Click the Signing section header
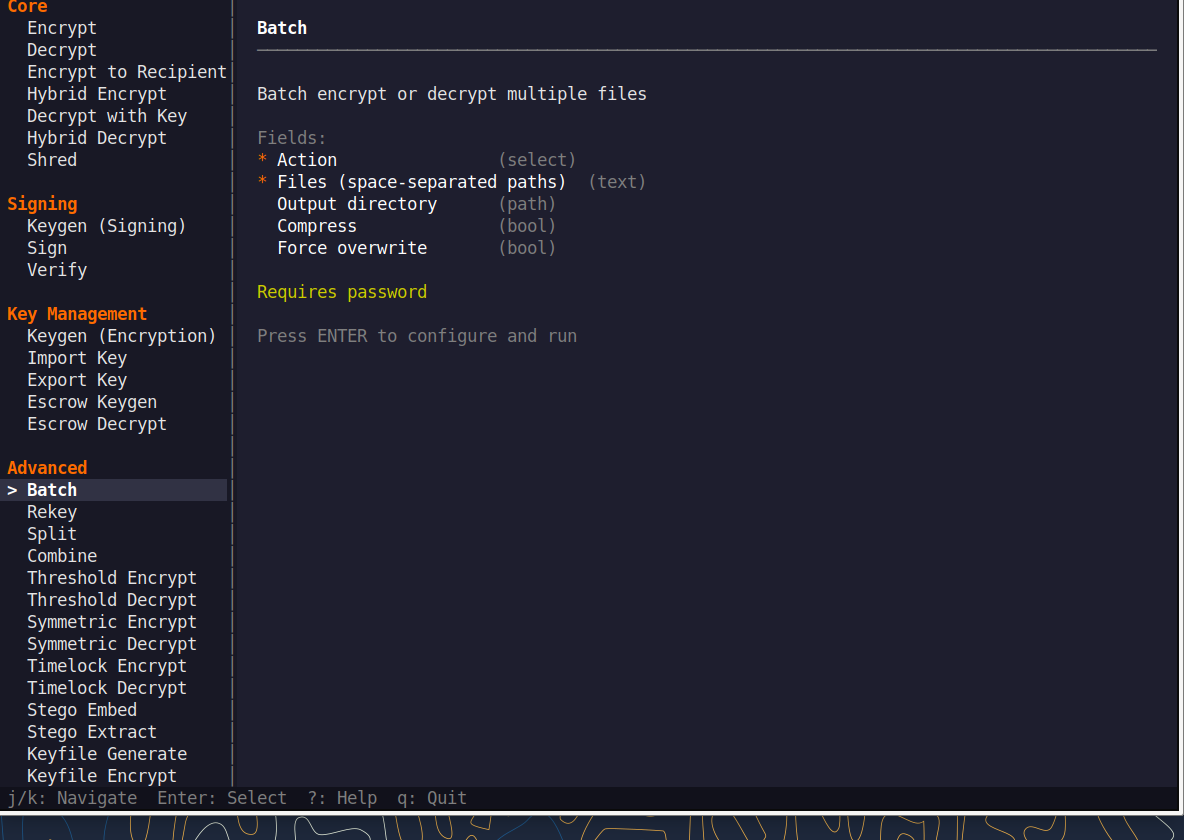Viewport: 1184px width, 840px height. (x=42, y=204)
